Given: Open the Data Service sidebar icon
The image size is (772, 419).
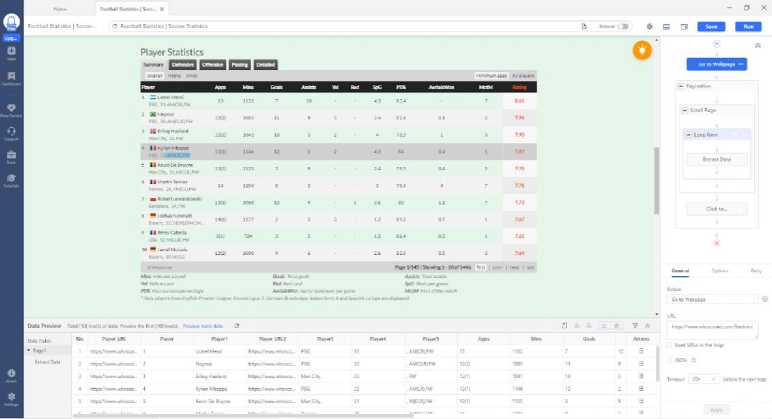Looking at the screenshot, I should [11, 108].
